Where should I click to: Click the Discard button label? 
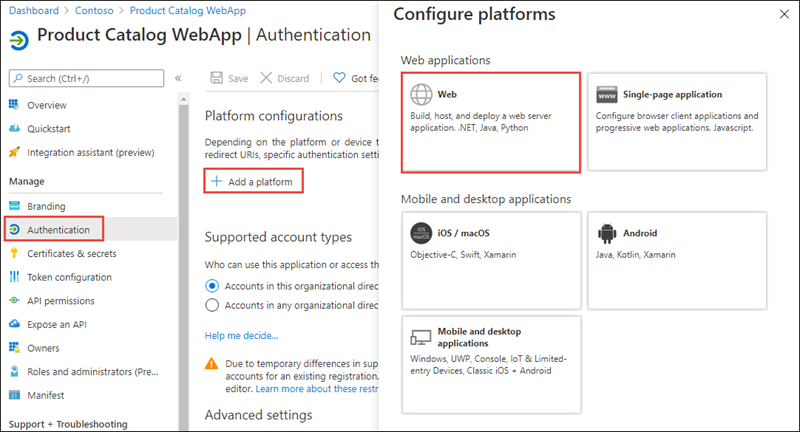293,79
